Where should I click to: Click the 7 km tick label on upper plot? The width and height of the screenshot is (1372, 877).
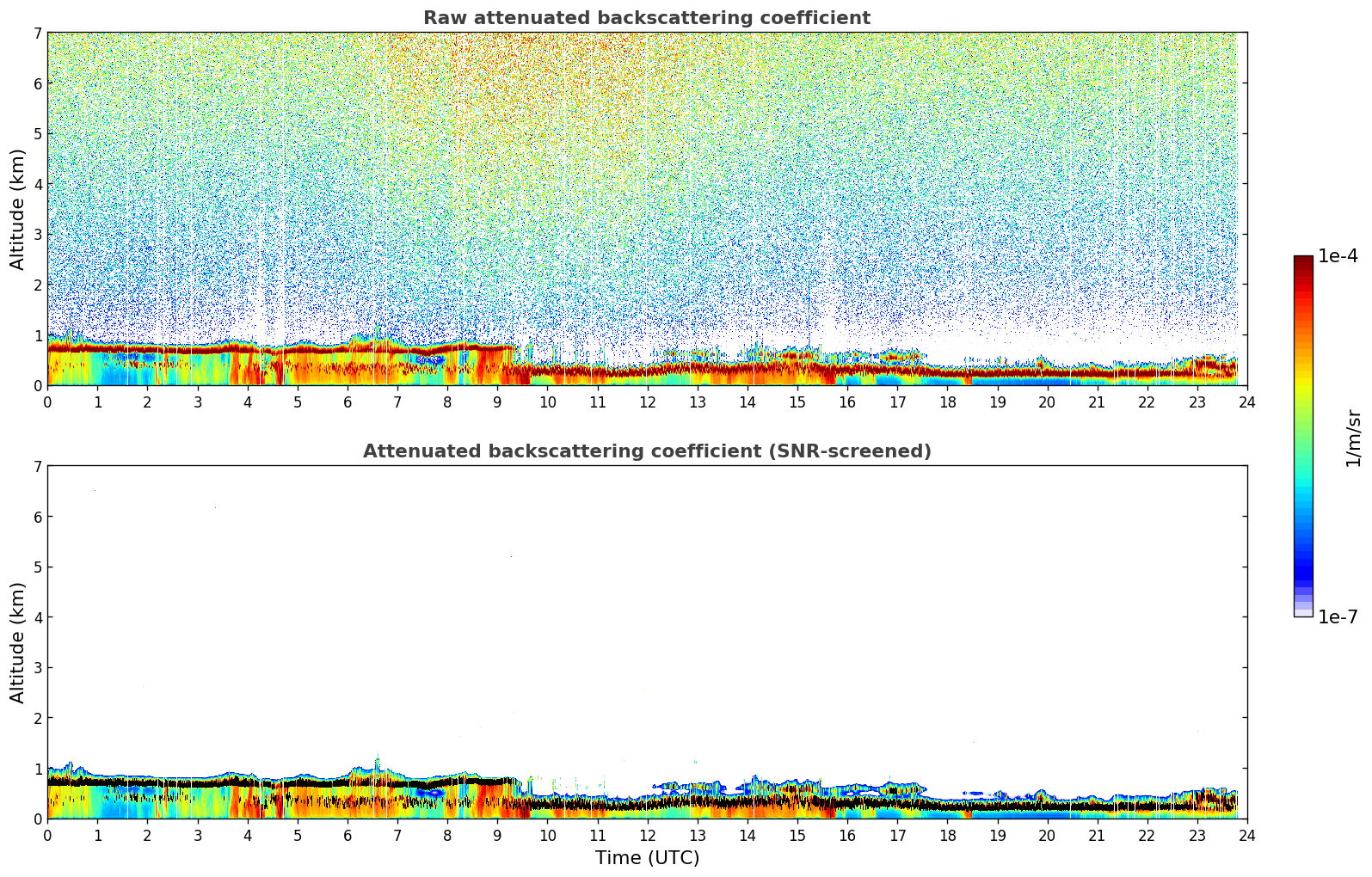pos(37,33)
